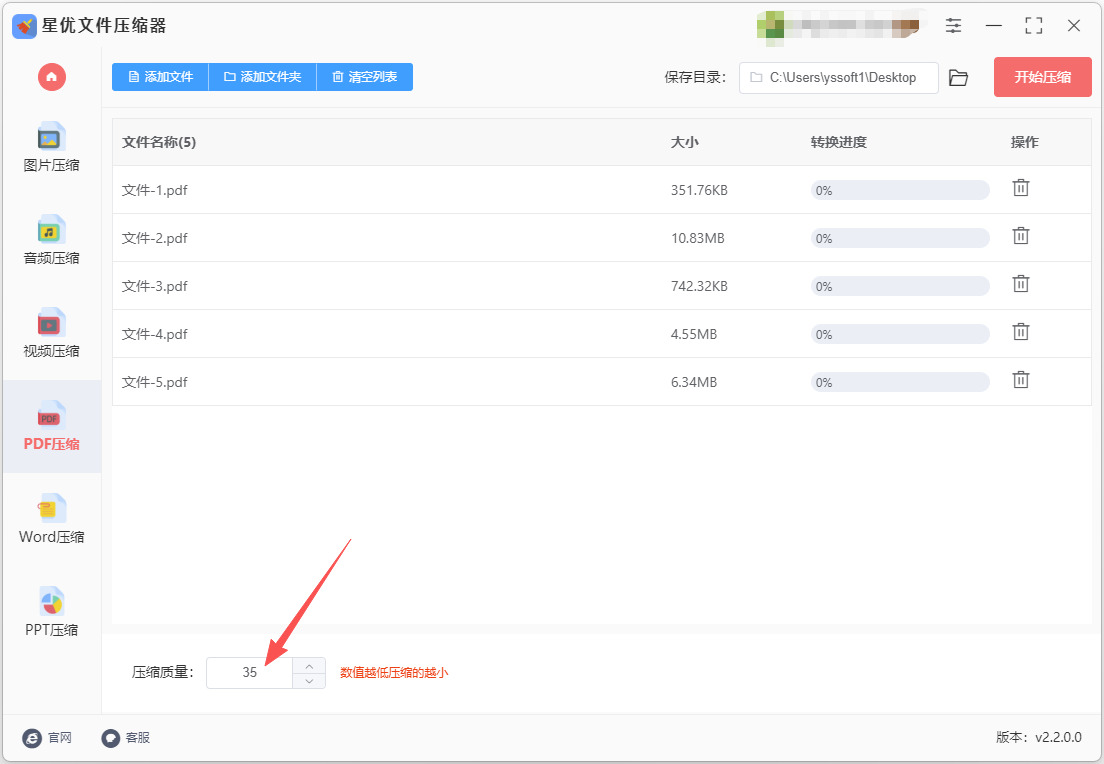Minimize the 星优文件压缩器 window
1104x764 pixels.
(993, 26)
